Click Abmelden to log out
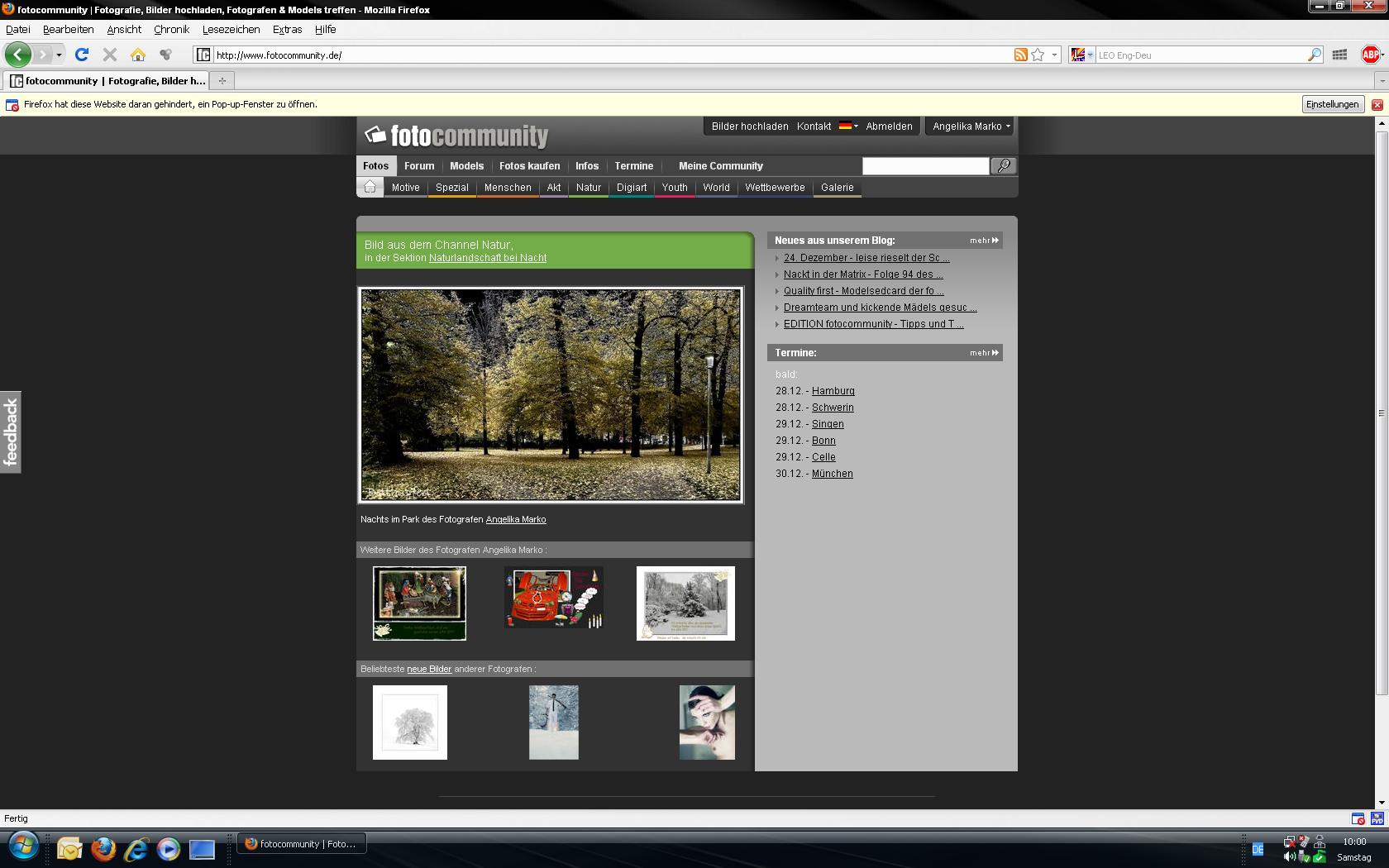 coord(889,126)
